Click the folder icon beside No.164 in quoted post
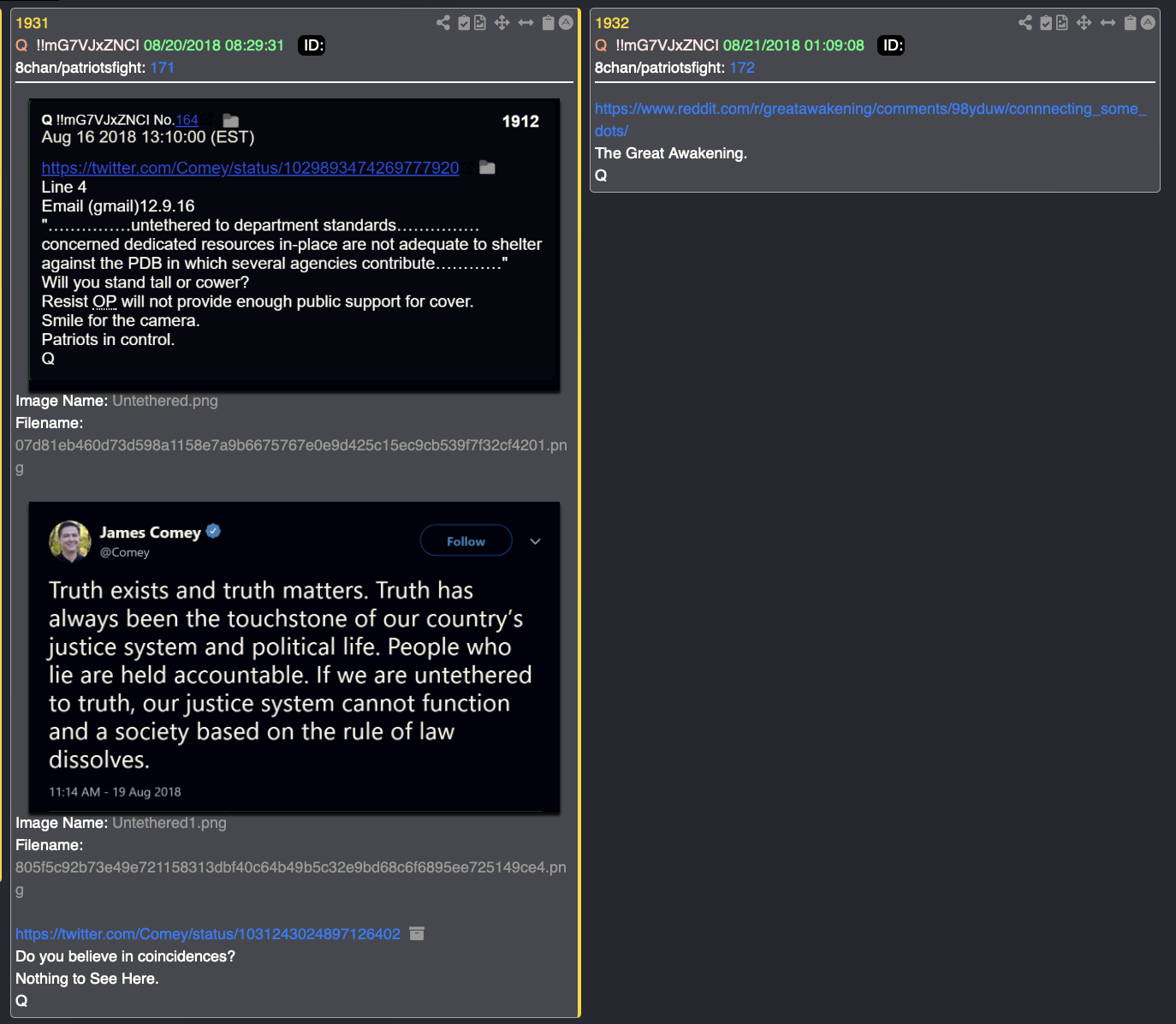Image resolution: width=1176 pixels, height=1024 pixels. coord(231,121)
